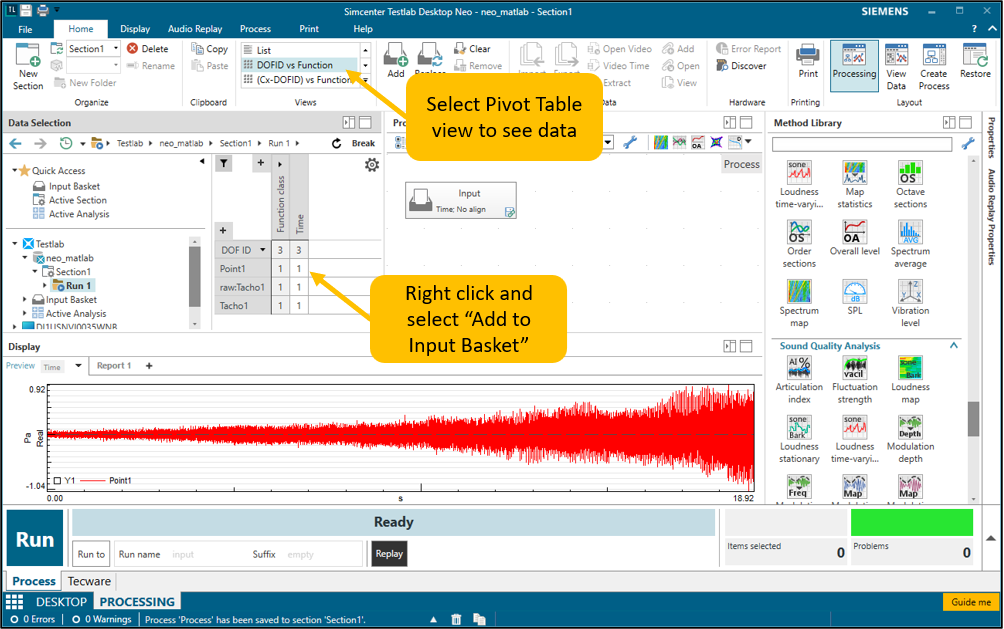The image size is (1004, 629).
Task: Restore the default layout
Action: pos(975,61)
